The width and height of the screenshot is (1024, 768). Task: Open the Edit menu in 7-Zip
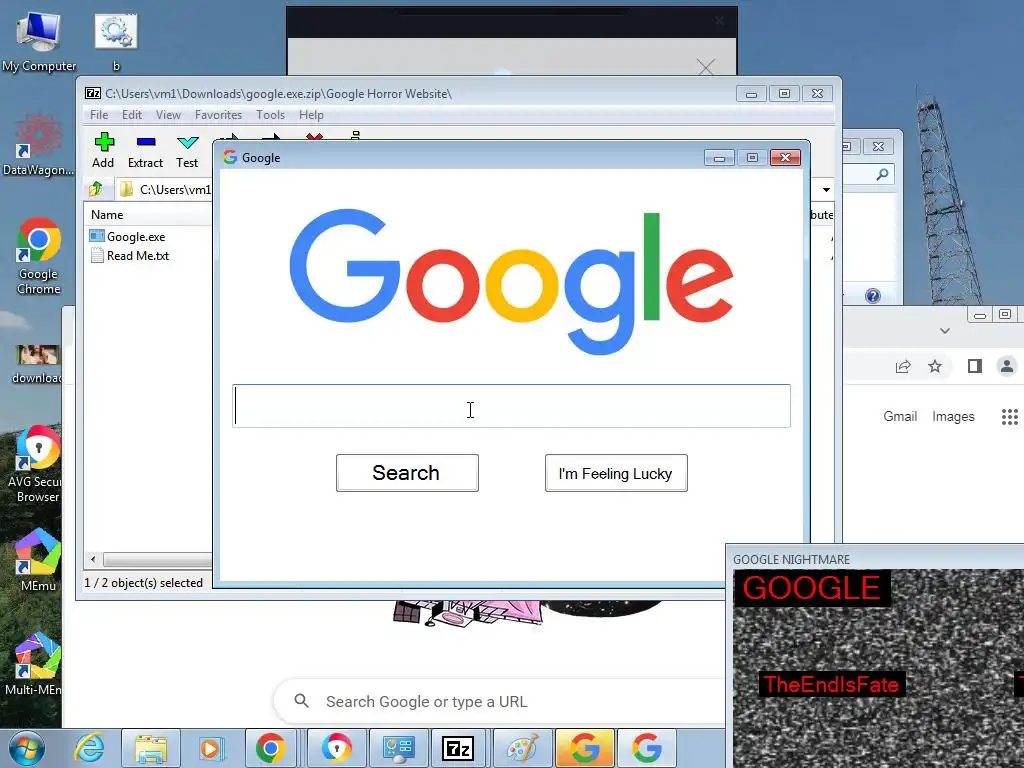tap(132, 115)
